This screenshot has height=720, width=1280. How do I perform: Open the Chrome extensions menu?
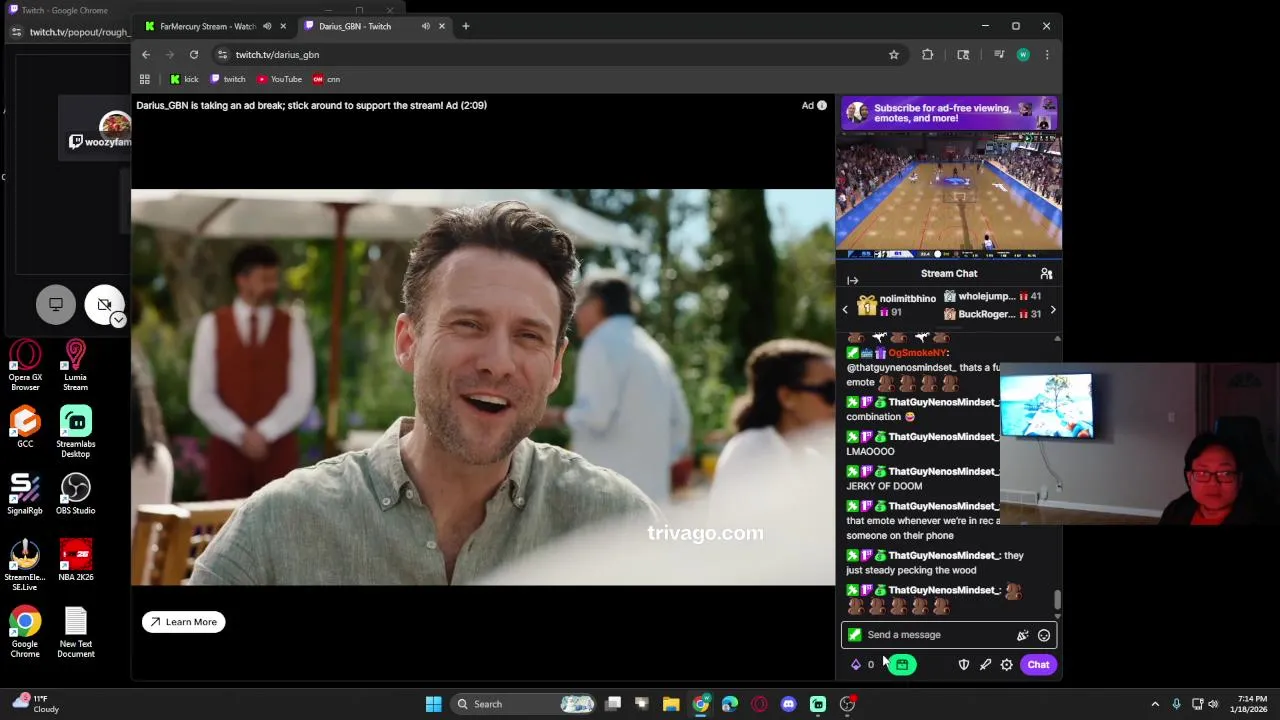click(x=928, y=55)
